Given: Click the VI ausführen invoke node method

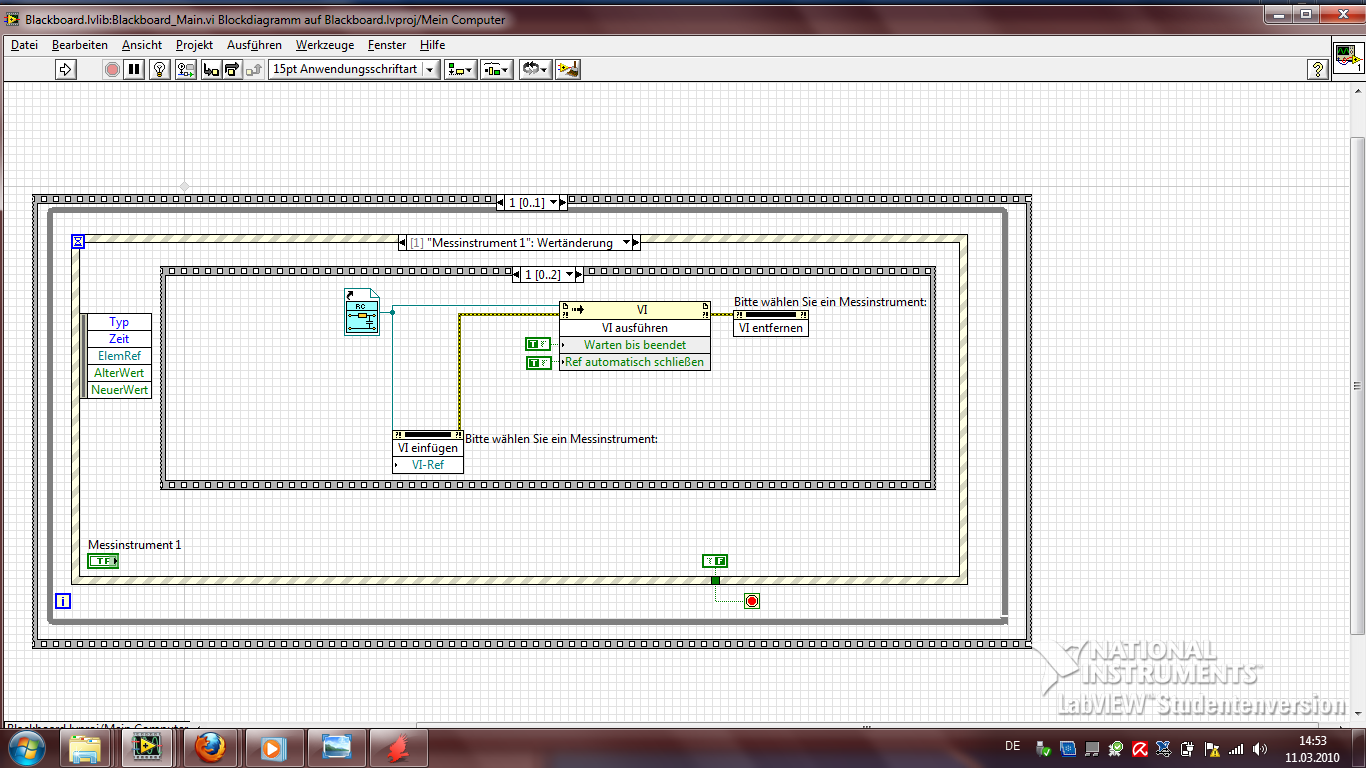Looking at the screenshot, I should pyautogui.click(x=635, y=328).
